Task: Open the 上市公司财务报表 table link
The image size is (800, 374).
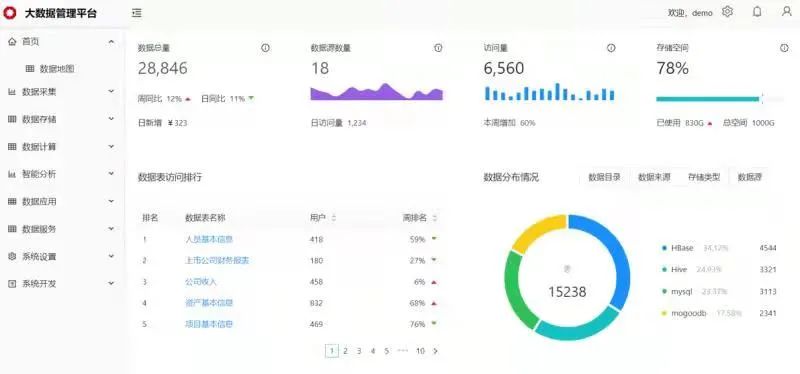Action: [x=217, y=260]
